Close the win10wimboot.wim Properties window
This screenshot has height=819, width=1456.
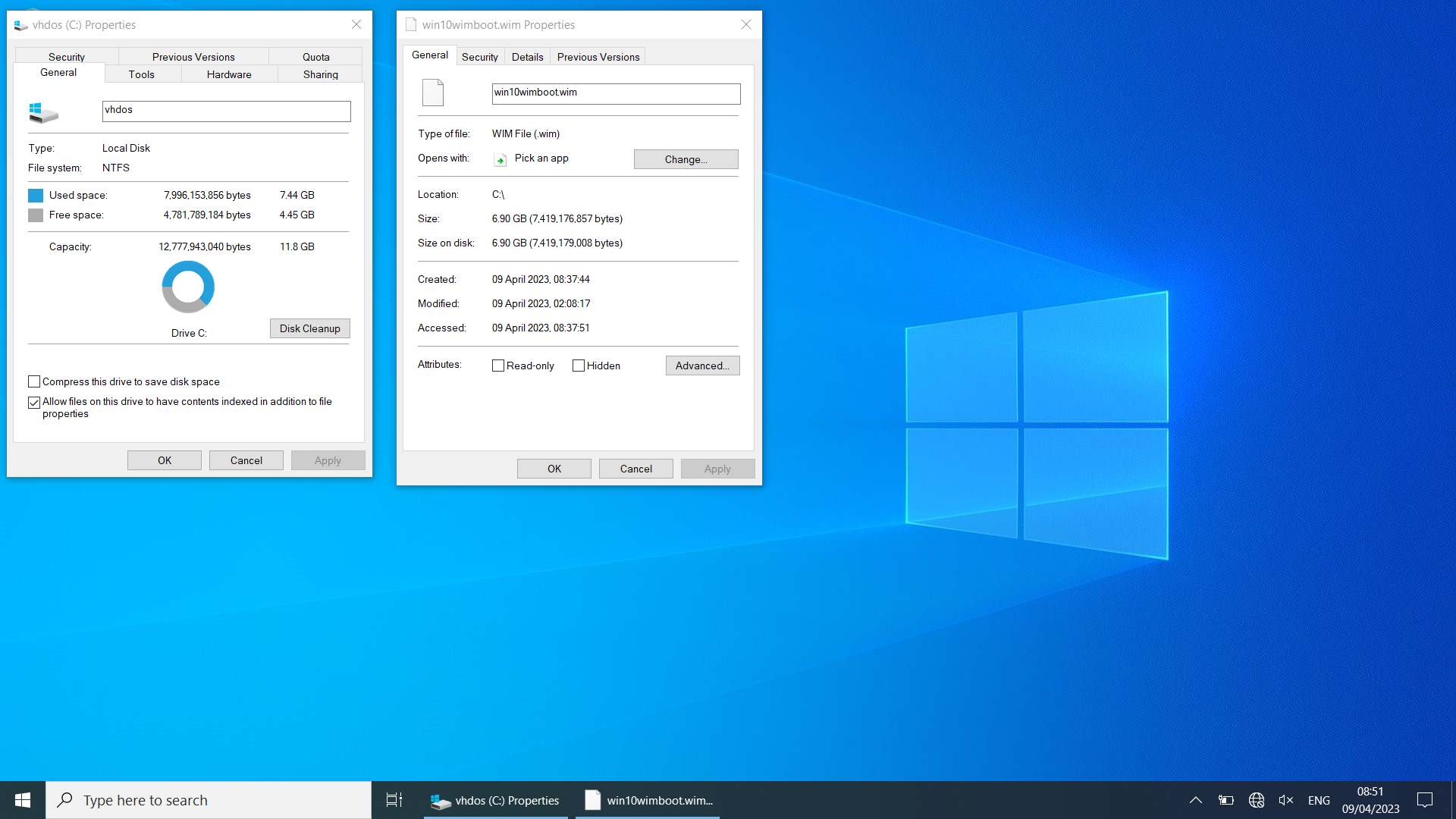point(746,25)
